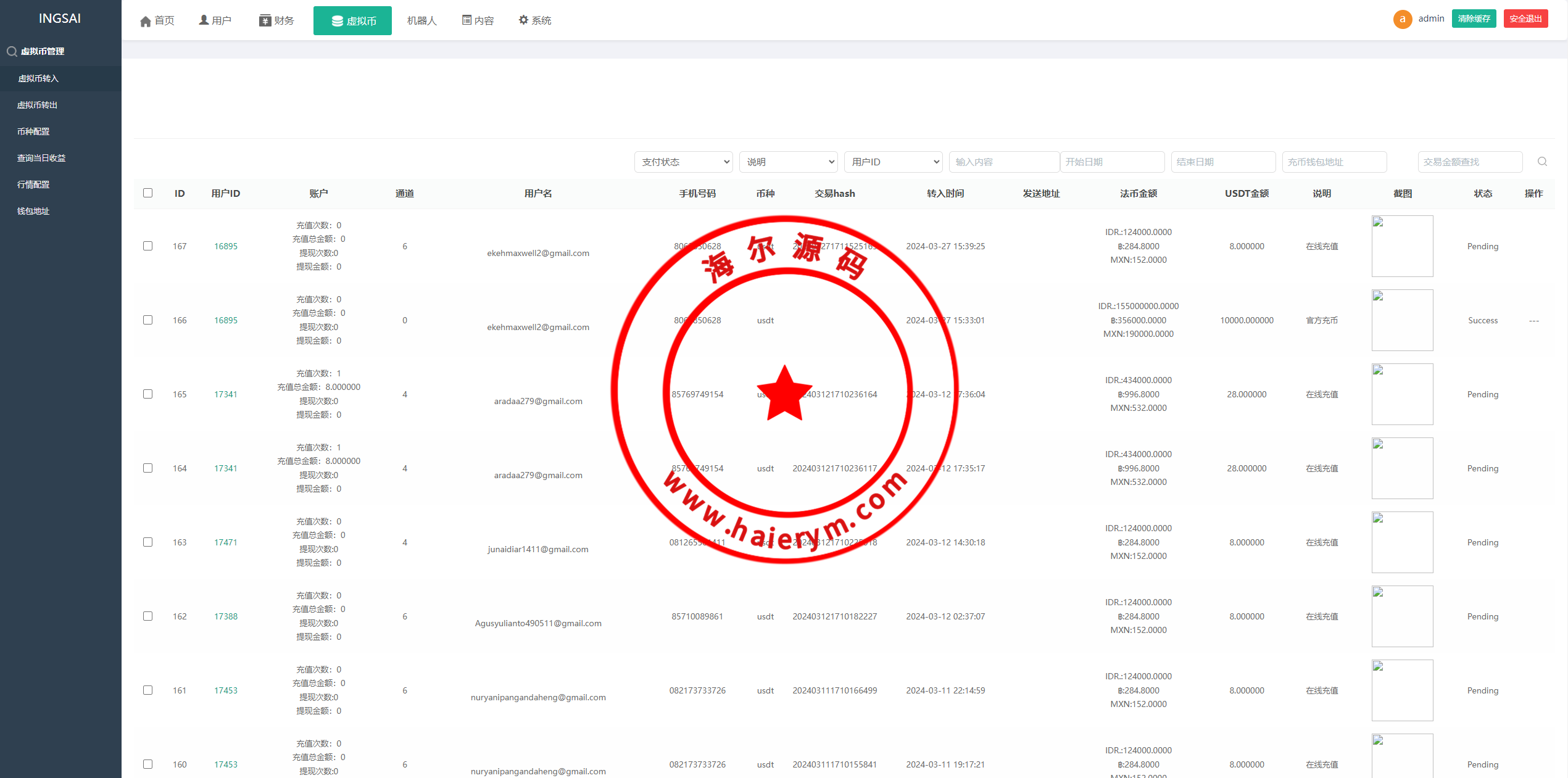Click the orange admin avatar icon
This screenshot has width=1568, height=778.
[x=1402, y=19]
